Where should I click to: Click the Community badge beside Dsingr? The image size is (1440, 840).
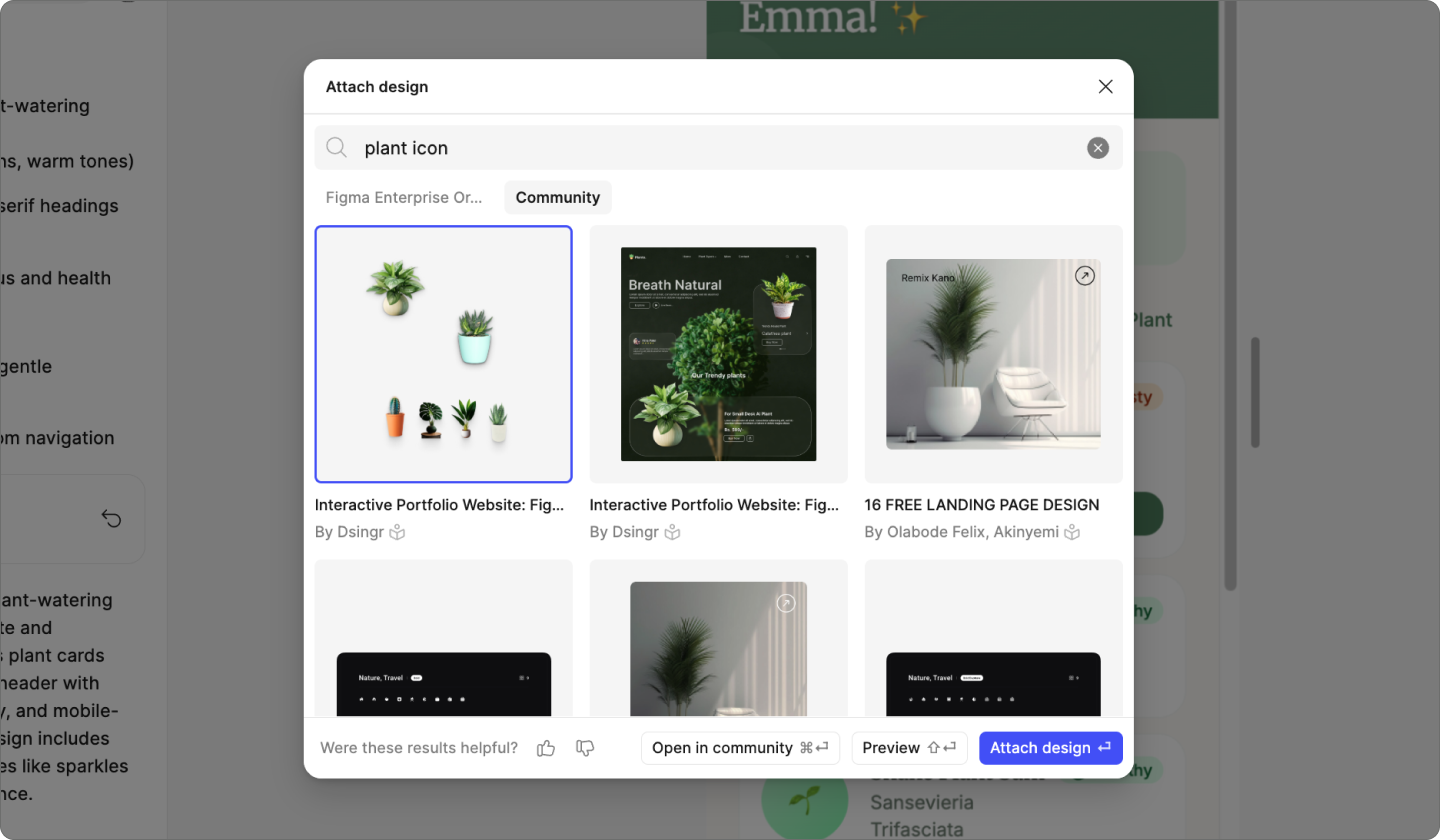397,532
